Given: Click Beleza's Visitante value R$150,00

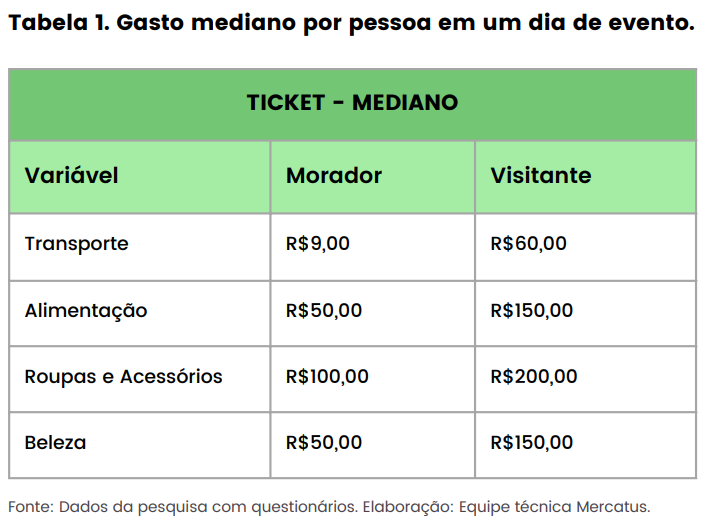Looking at the screenshot, I should pos(532,443).
